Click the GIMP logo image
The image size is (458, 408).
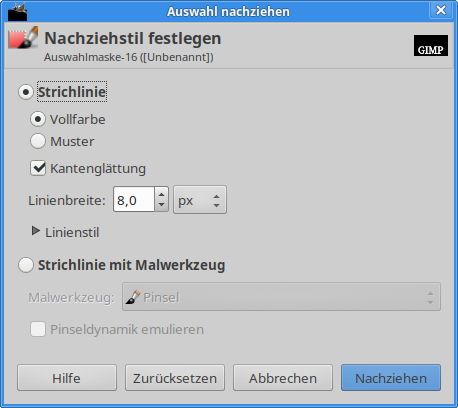(431, 45)
